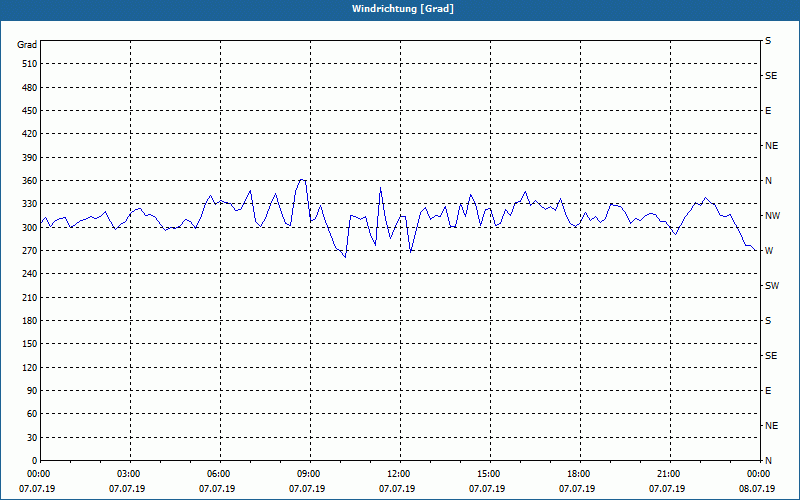Click the 300 degree axis label
This screenshot has height=500, width=800.
(30, 228)
